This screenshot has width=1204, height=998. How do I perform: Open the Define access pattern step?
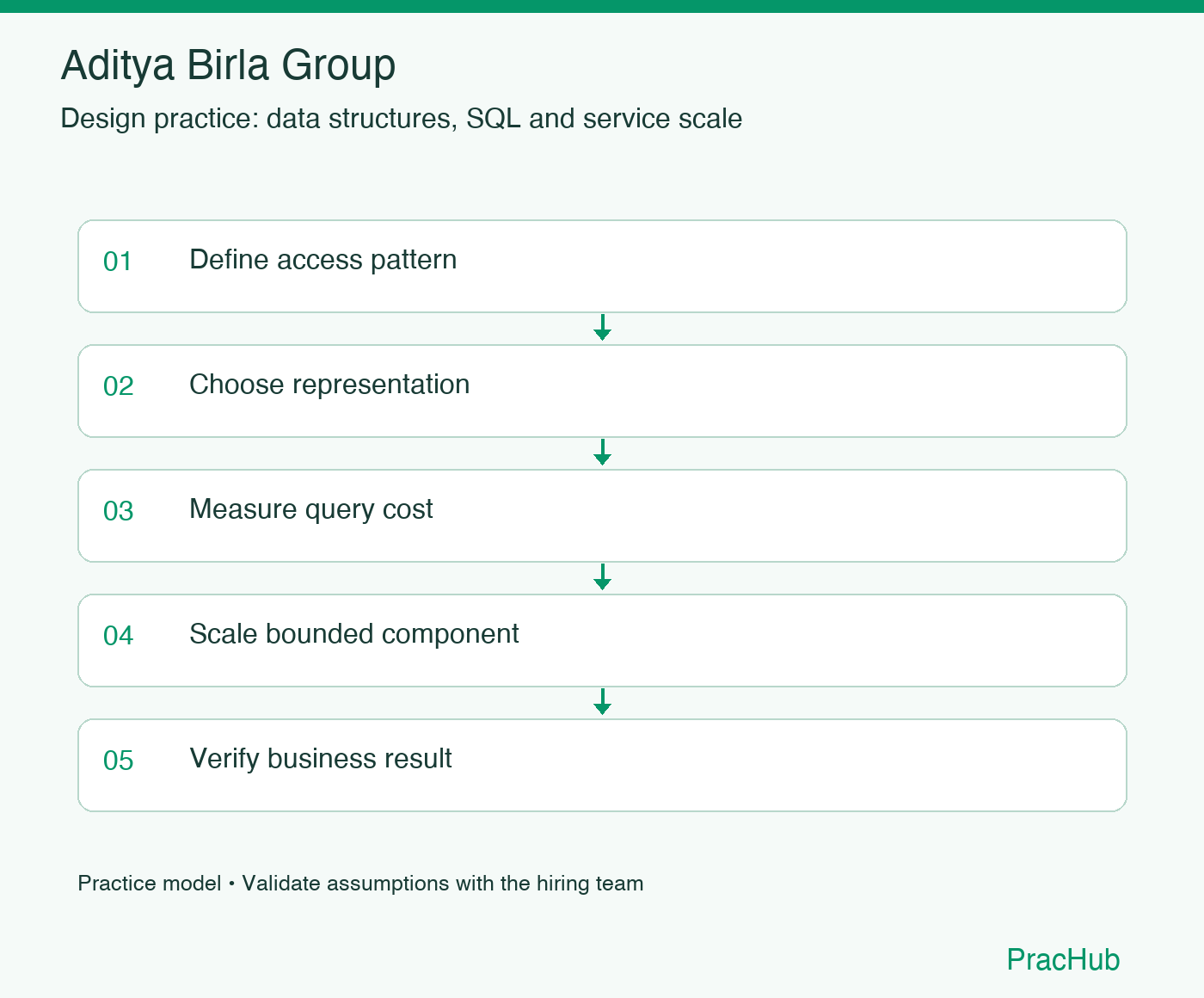[602, 266]
